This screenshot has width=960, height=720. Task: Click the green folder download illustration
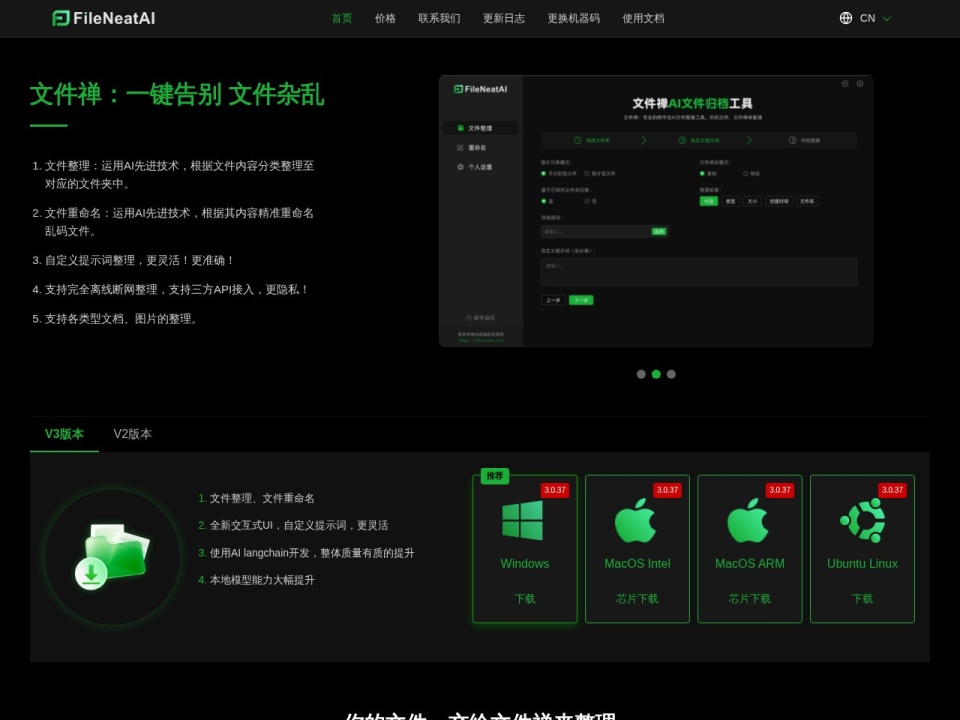pos(113,557)
